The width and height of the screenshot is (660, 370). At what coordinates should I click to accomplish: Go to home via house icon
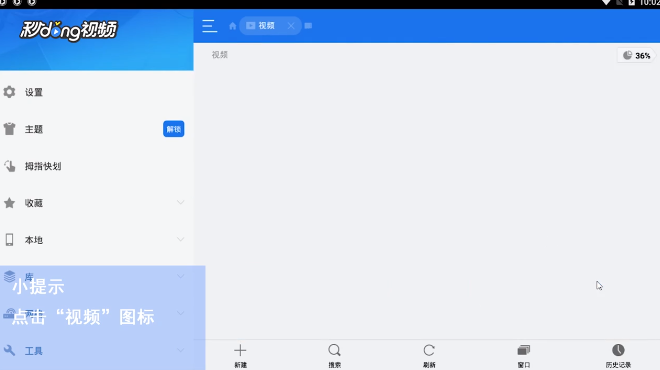point(232,26)
